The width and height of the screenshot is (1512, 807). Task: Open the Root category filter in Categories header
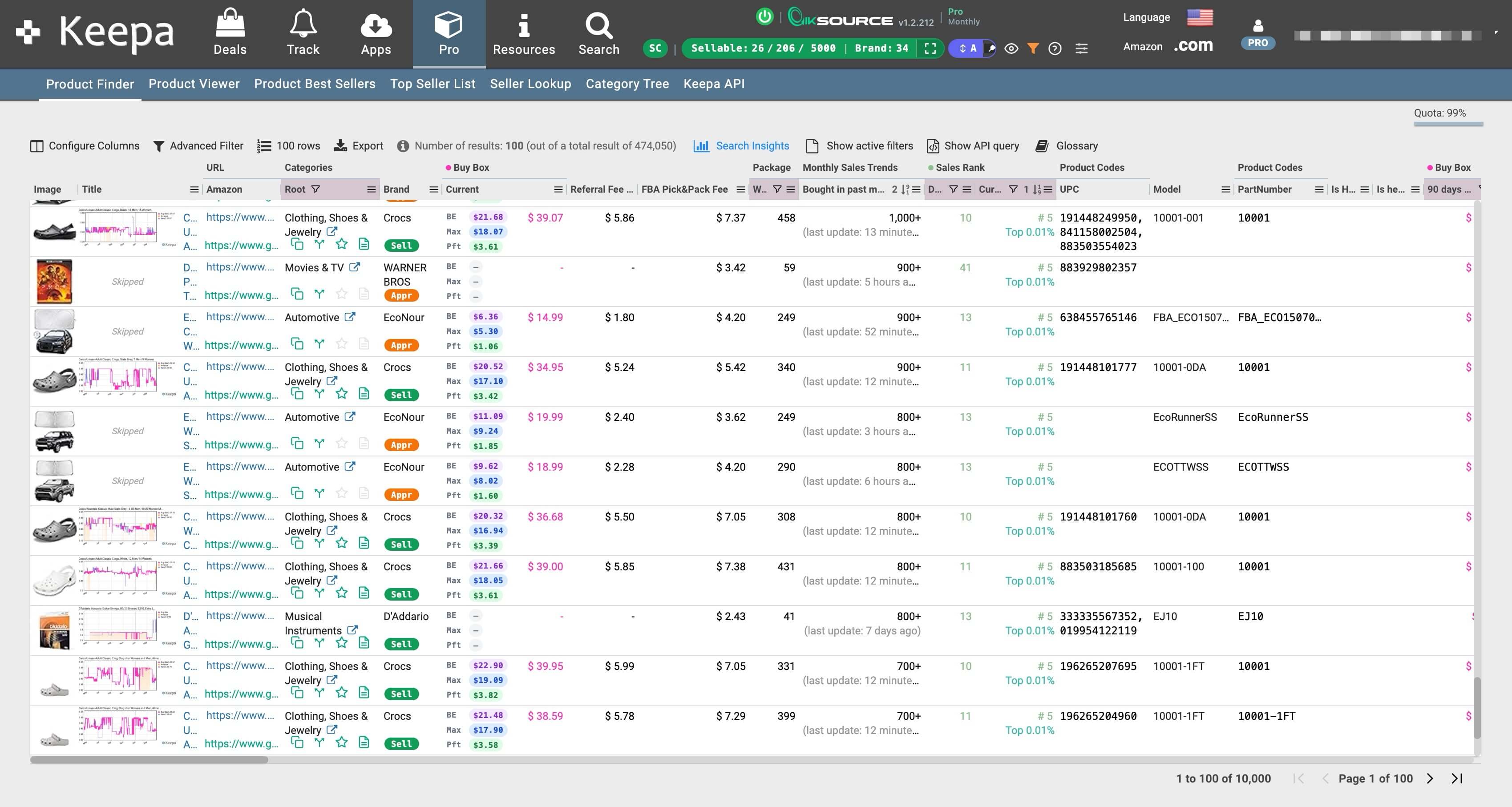tap(316, 189)
